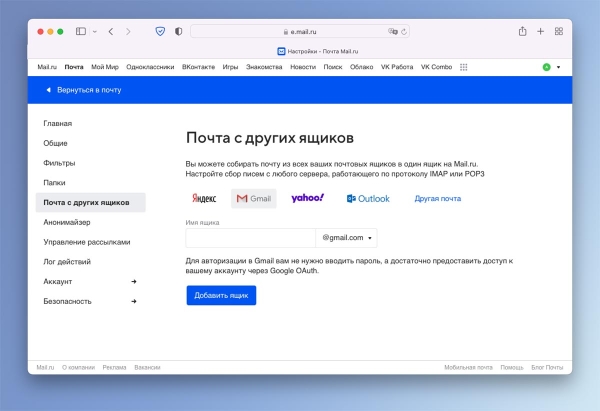
Task: Open a new tab with plus icon
Action: 540,31
